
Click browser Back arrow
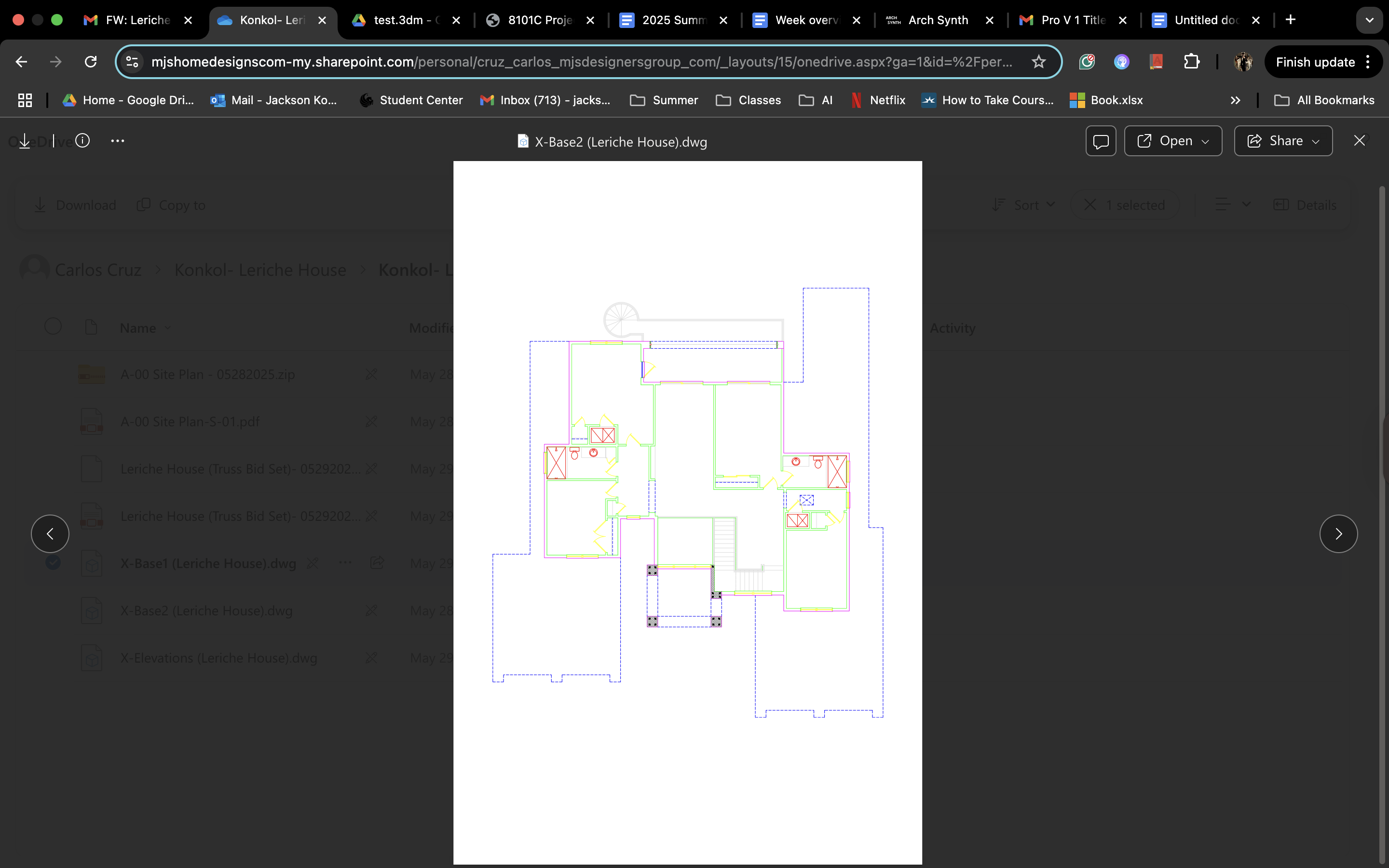[x=22, y=61]
